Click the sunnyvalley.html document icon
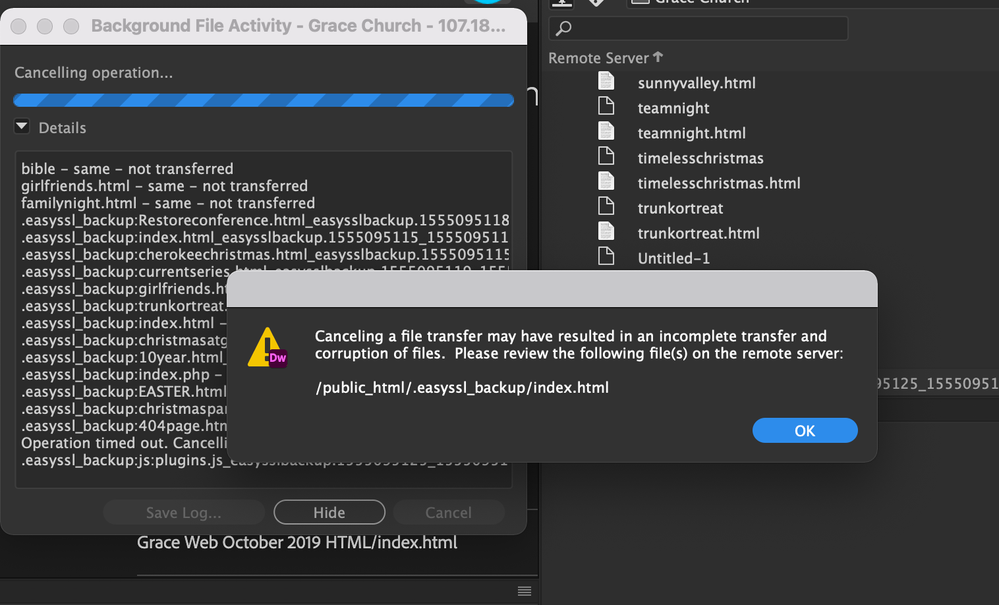 pyautogui.click(x=606, y=82)
